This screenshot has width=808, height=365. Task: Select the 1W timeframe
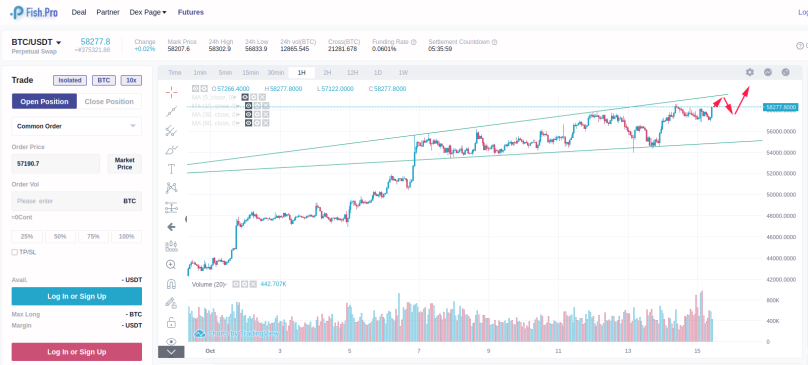coord(403,73)
